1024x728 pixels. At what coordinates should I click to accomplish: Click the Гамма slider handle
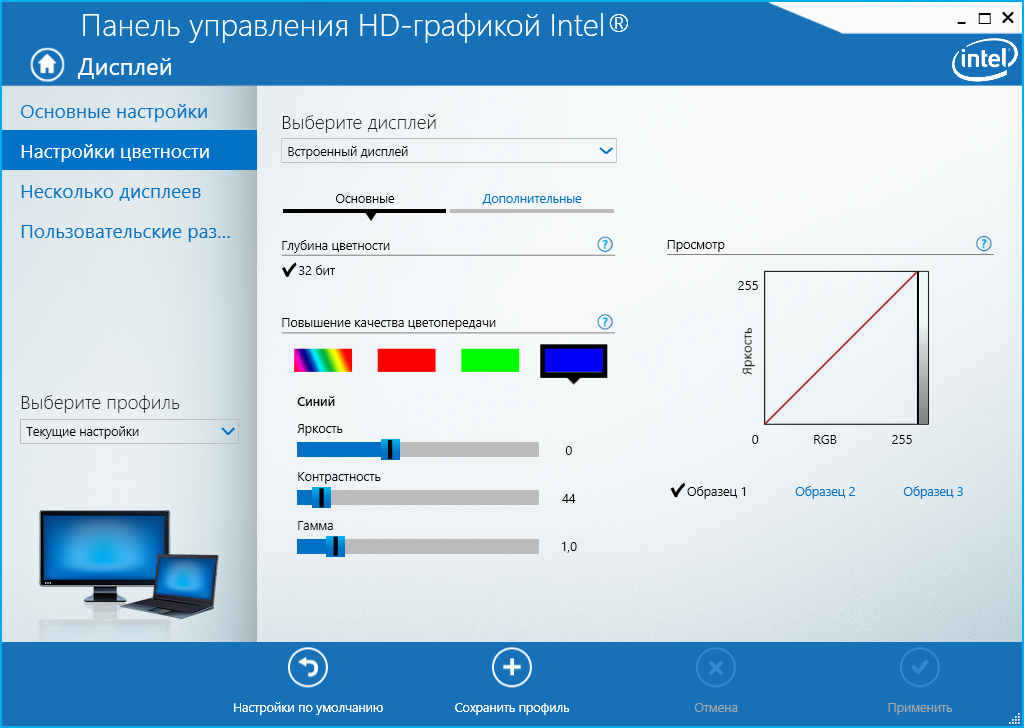click(335, 546)
